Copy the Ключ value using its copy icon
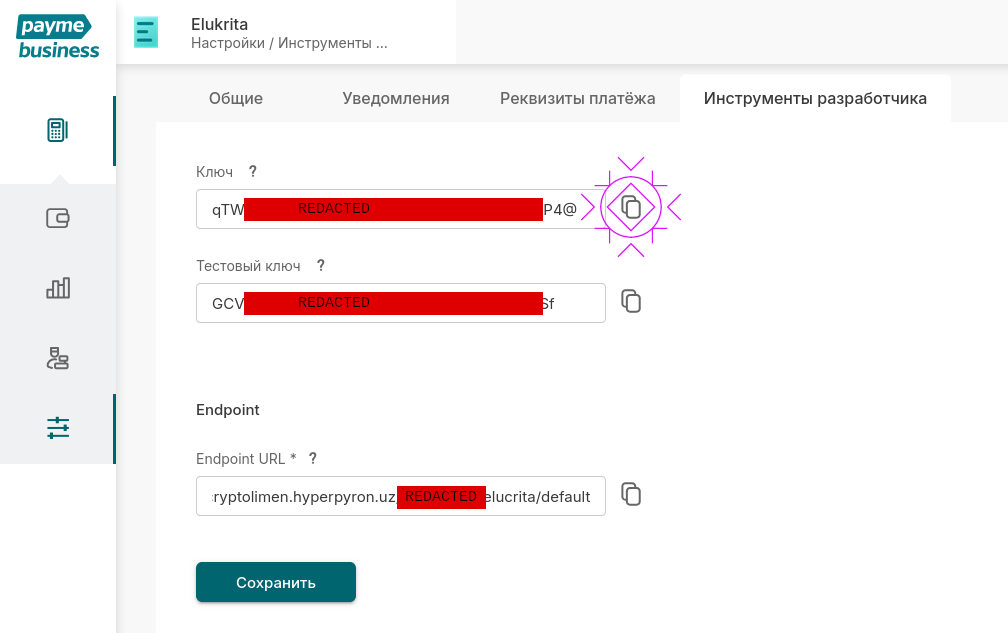Viewport: 1008px width, 633px height. pyautogui.click(x=631, y=208)
